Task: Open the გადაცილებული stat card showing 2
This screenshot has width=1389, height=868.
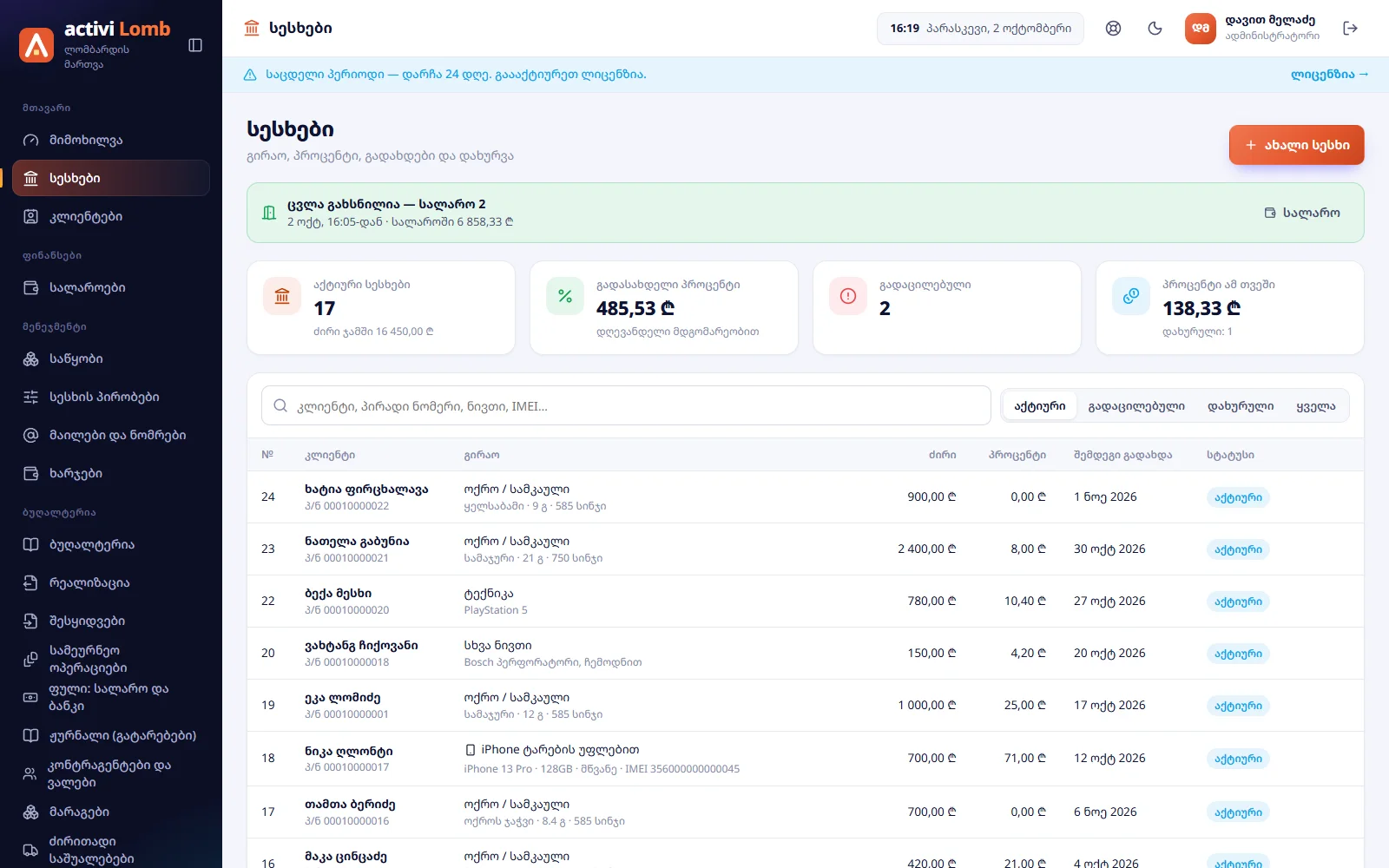Action: click(947, 308)
